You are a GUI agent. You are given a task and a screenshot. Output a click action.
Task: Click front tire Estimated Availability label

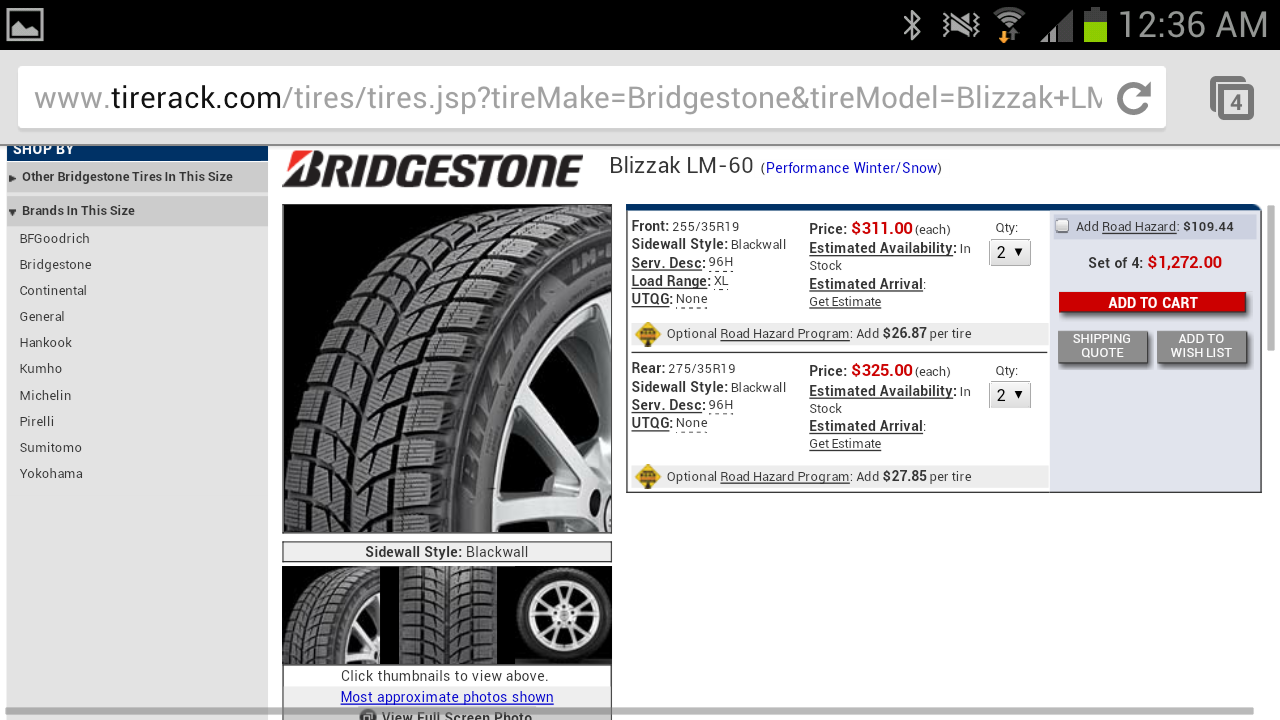coord(883,248)
